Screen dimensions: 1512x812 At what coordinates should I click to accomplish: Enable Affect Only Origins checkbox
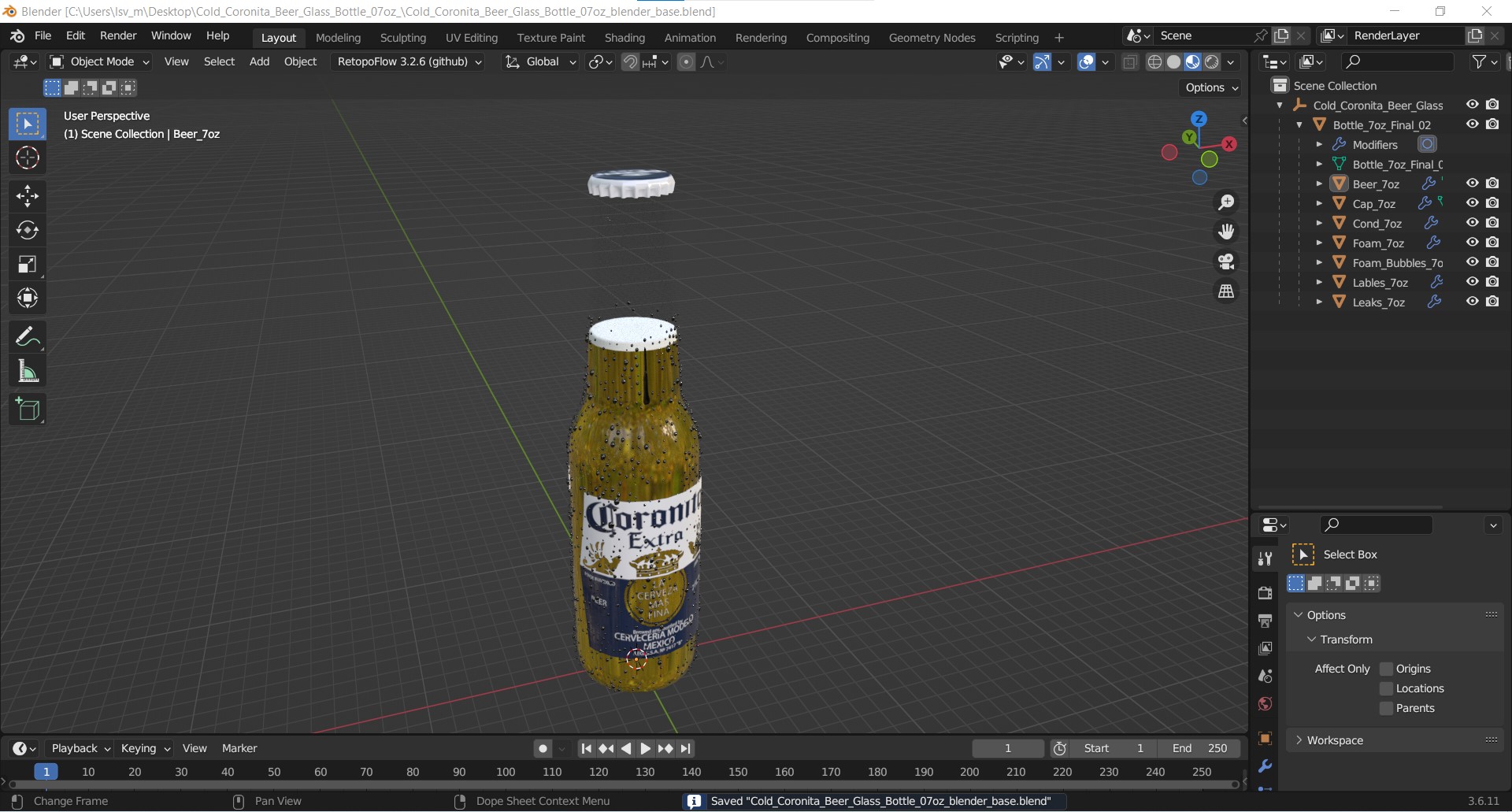pyautogui.click(x=1387, y=669)
